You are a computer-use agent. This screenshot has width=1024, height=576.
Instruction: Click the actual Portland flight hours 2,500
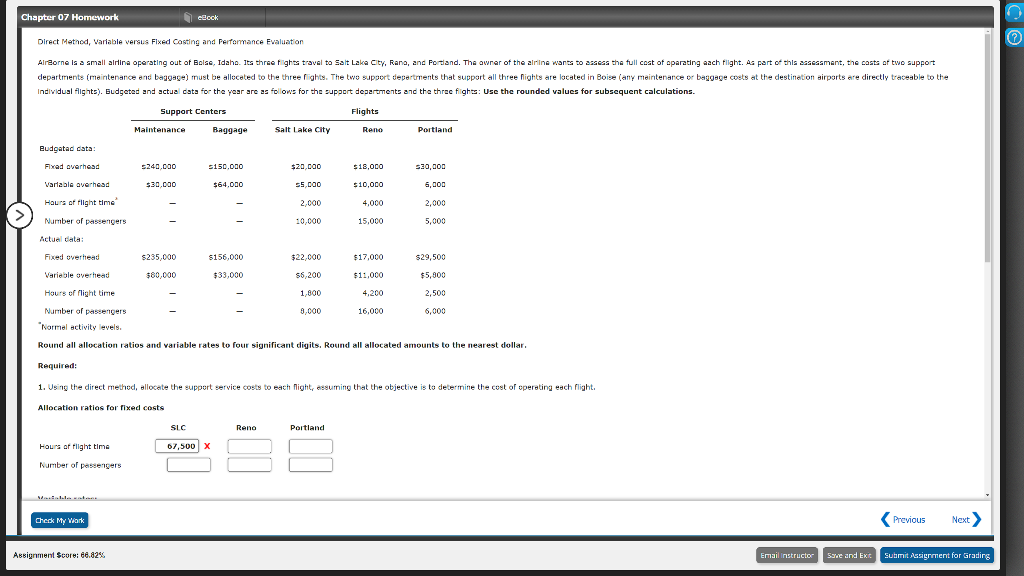tap(435, 293)
